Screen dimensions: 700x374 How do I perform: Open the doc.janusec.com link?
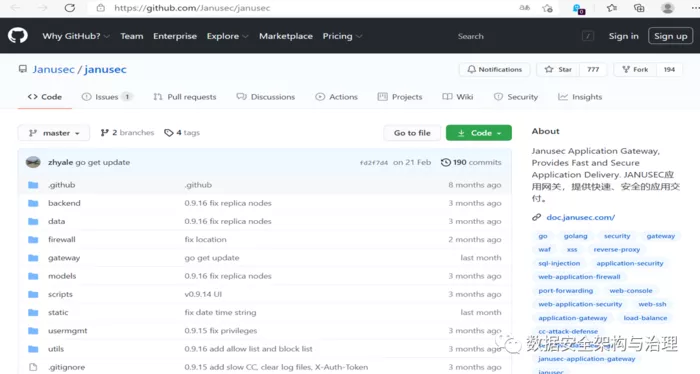click(x=580, y=217)
